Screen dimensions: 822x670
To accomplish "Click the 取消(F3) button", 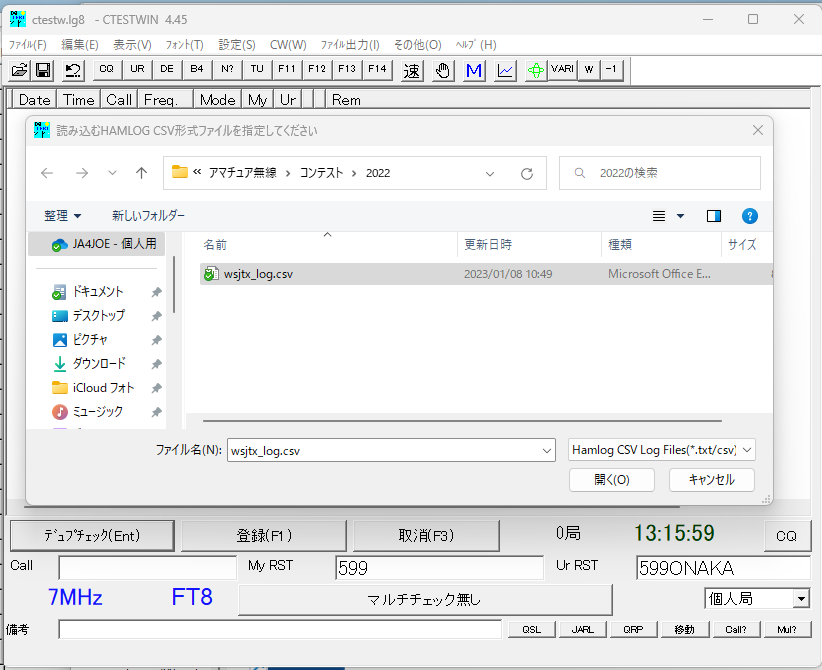I will point(426,536).
